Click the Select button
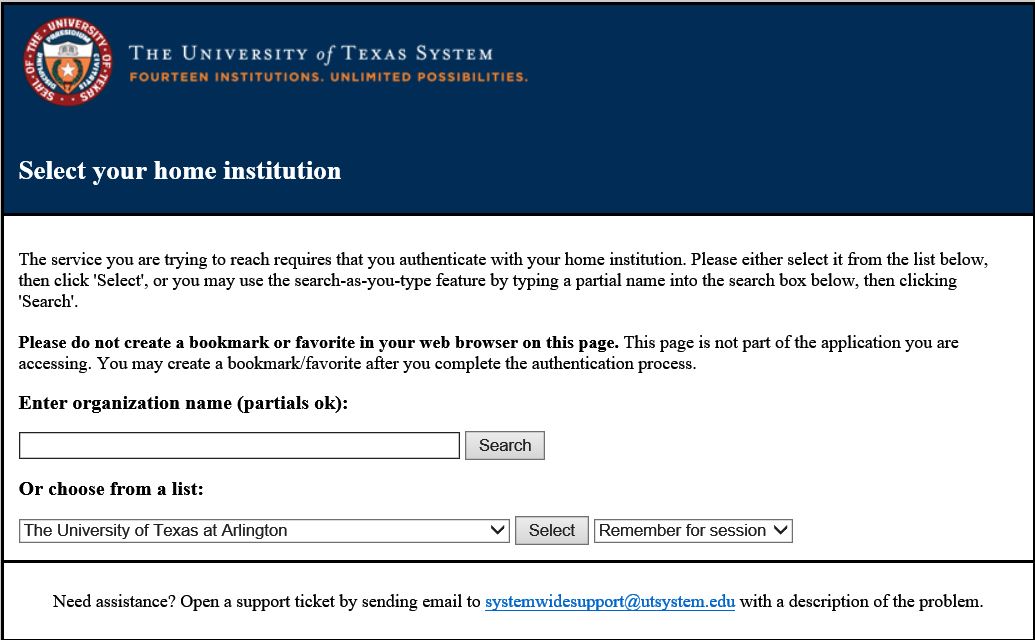The width and height of the screenshot is (1035, 640). pyautogui.click(x=552, y=530)
